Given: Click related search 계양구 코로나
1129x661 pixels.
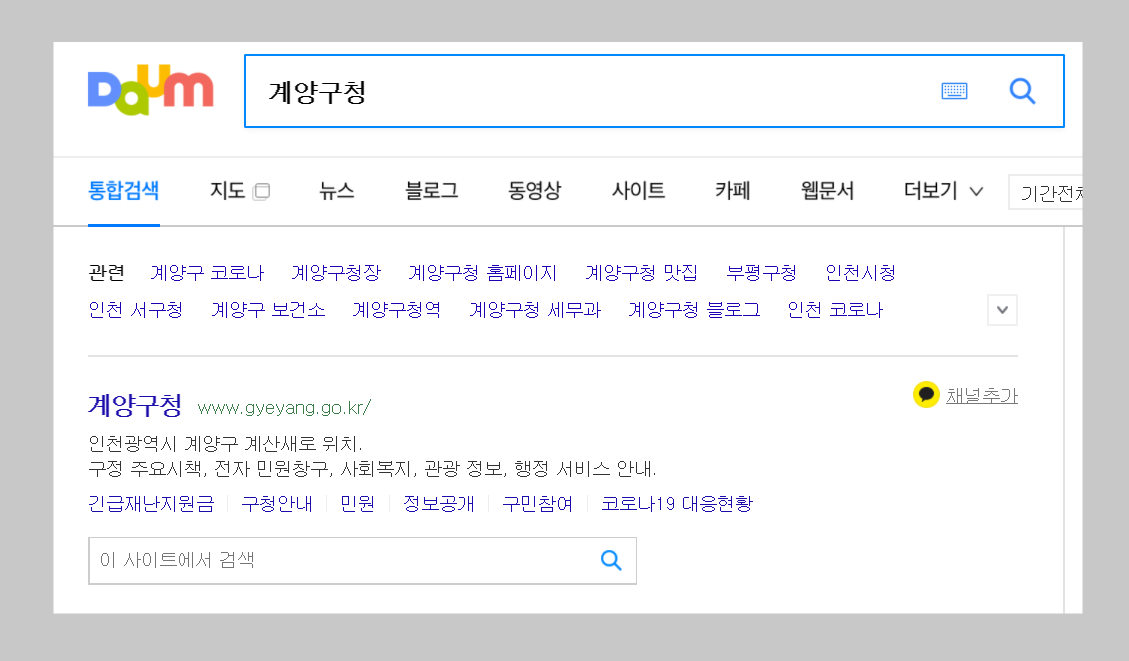Looking at the screenshot, I should point(207,273).
